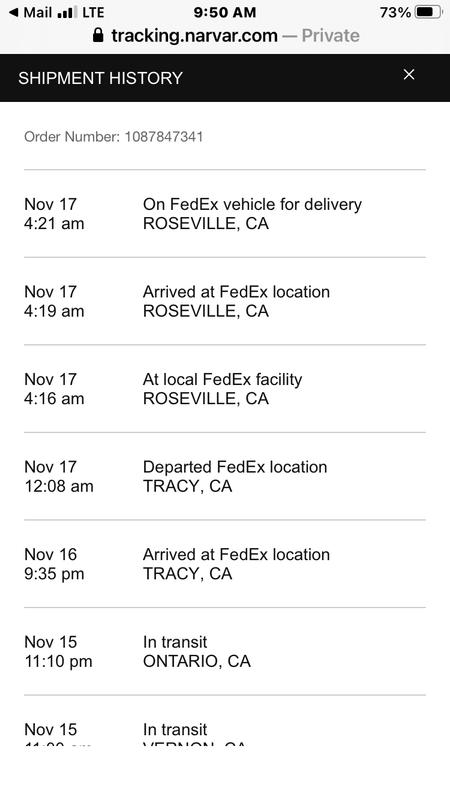450x800 pixels.
Task: Tap the battery icon in status bar
Action: click(x=429, y=12)
